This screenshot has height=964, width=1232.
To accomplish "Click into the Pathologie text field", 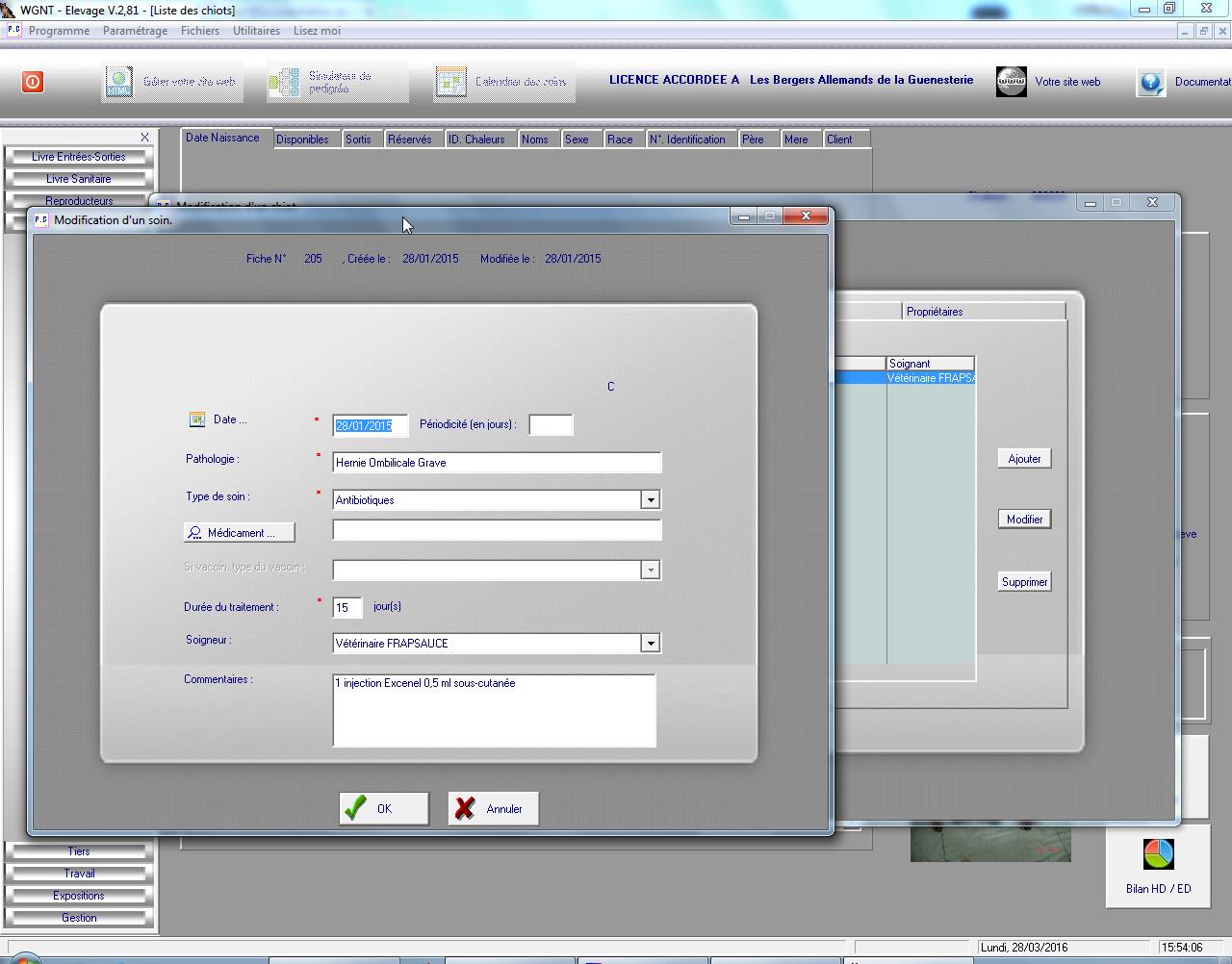I will click(x=497, y=463).
